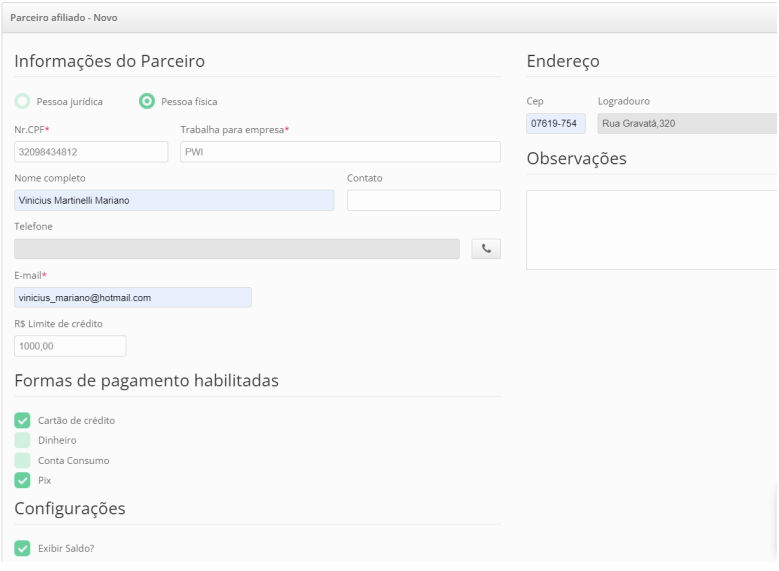Click the Nr.CPF input field
The height and width of the screenshot is (571, 779).
[x=91, y=152]
